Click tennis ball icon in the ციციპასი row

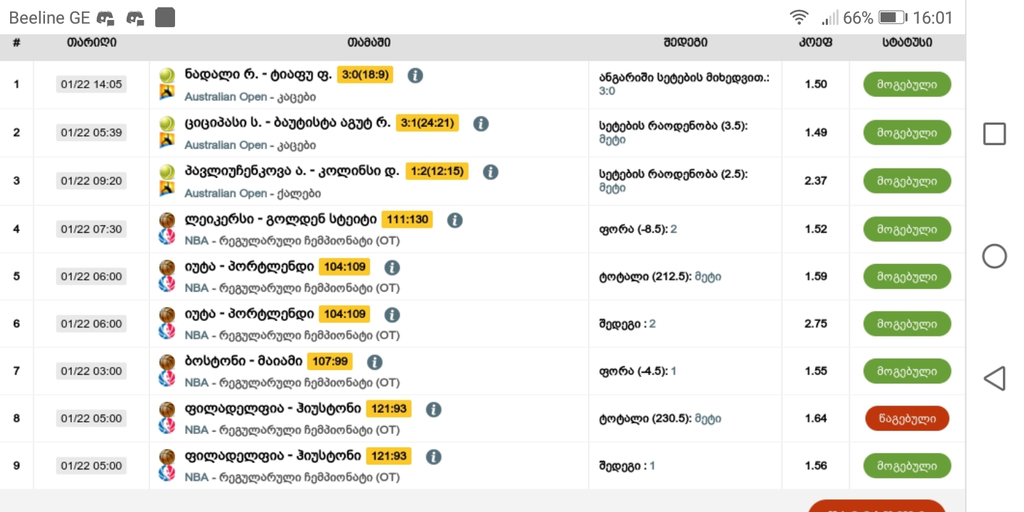167,123
